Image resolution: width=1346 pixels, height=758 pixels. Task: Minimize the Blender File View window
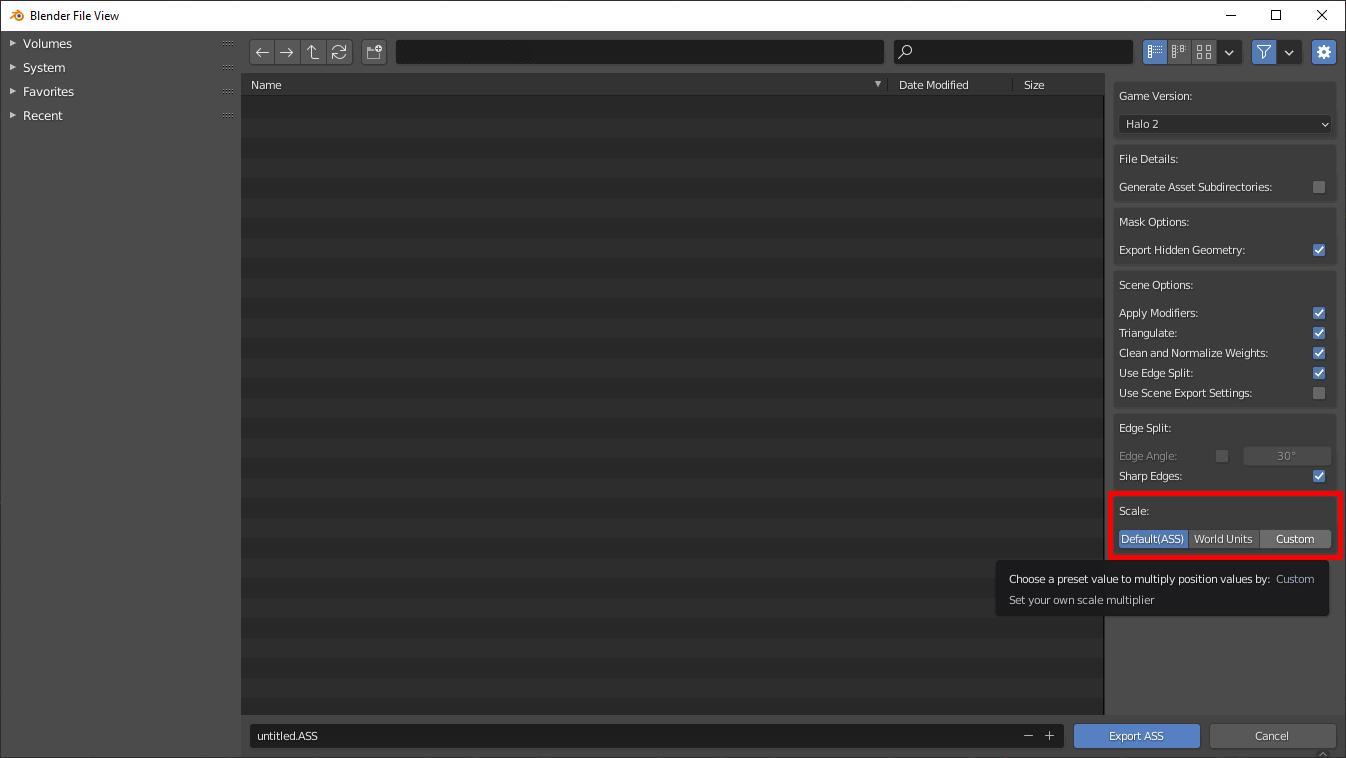(x=1230, y=15)
